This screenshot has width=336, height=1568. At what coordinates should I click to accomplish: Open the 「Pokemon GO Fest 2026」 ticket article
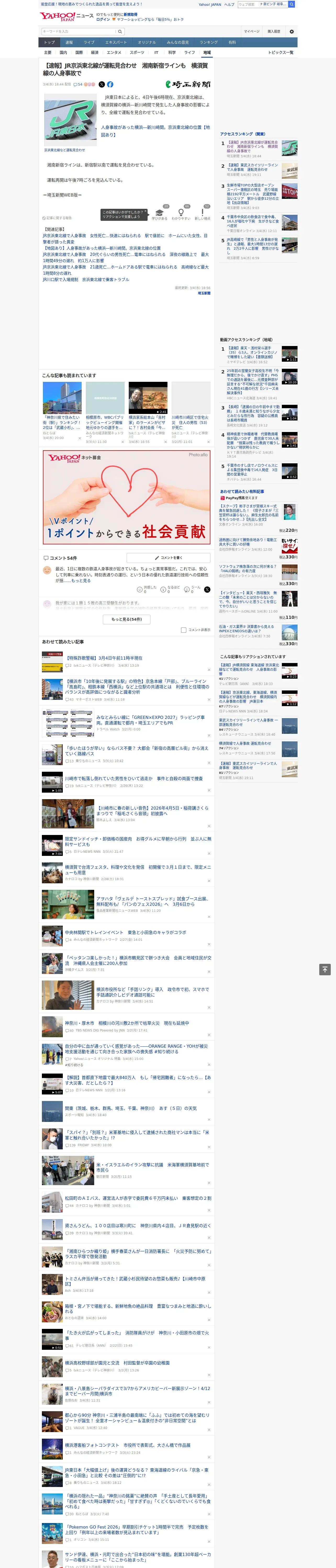coord(137,1530)
